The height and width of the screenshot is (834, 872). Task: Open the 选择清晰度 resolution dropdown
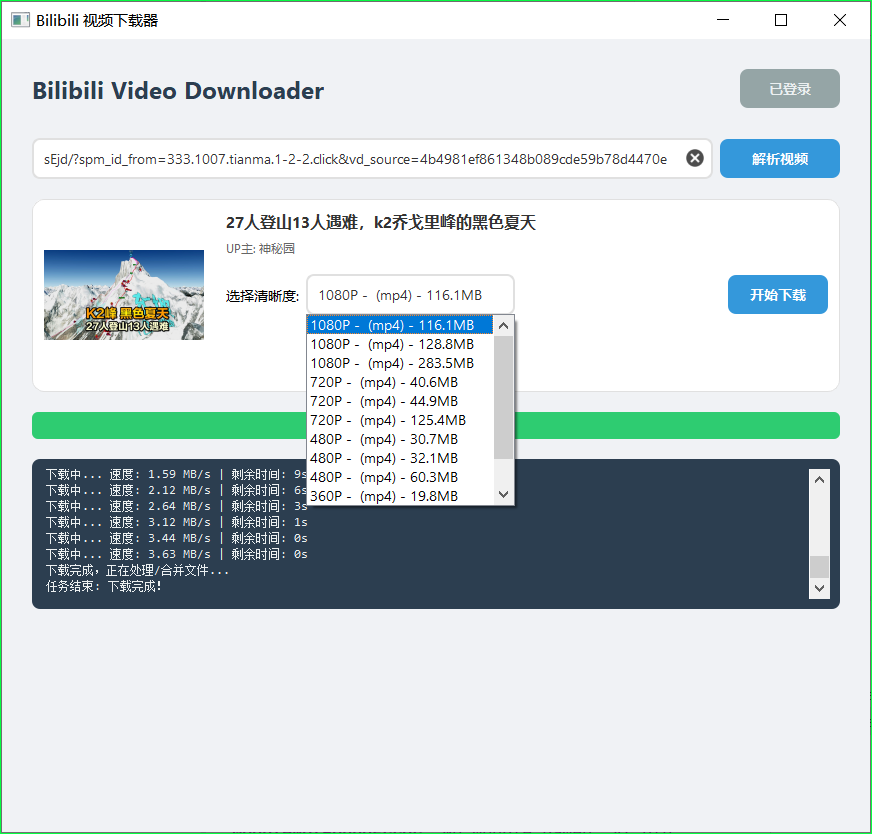[410, 294]
